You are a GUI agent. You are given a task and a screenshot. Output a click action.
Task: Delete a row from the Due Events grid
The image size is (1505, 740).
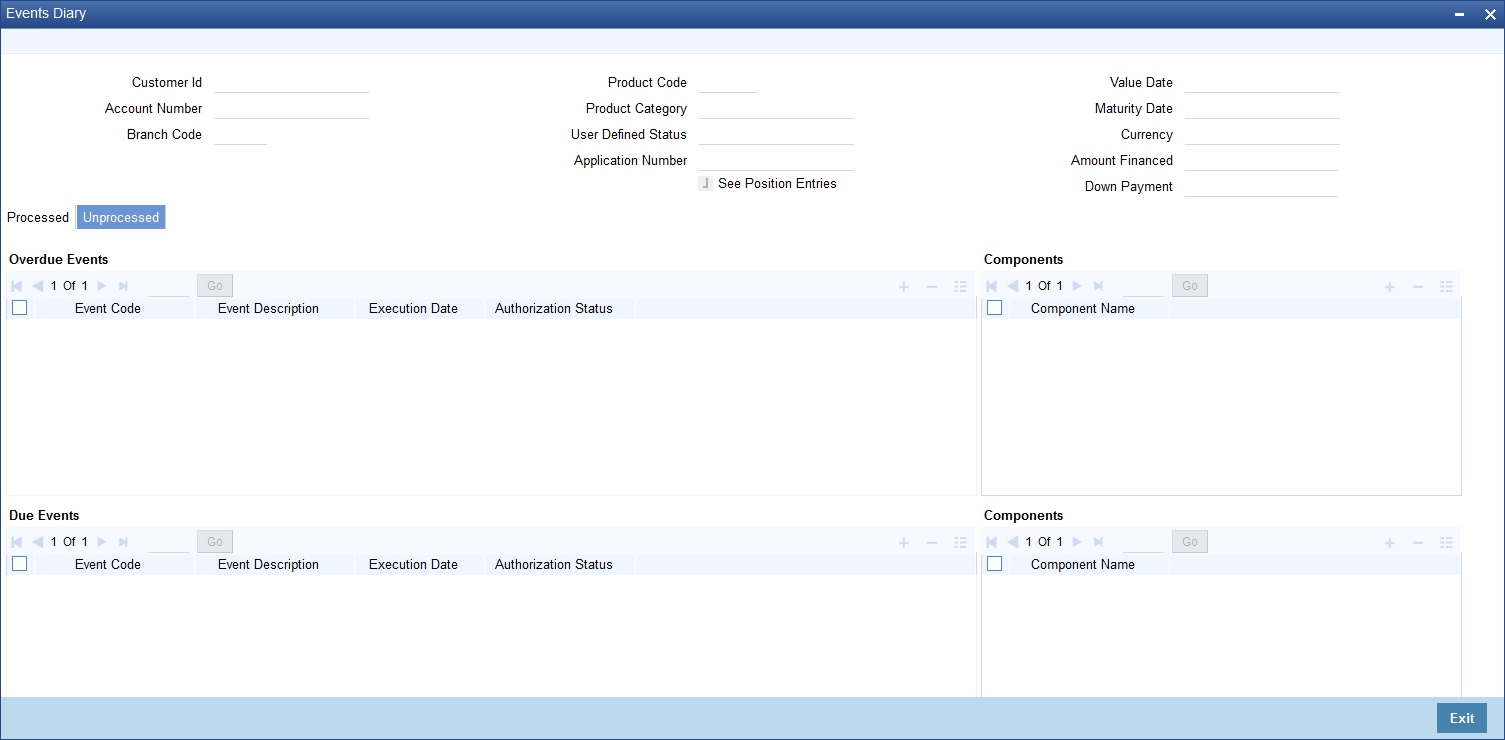[932, 543]
